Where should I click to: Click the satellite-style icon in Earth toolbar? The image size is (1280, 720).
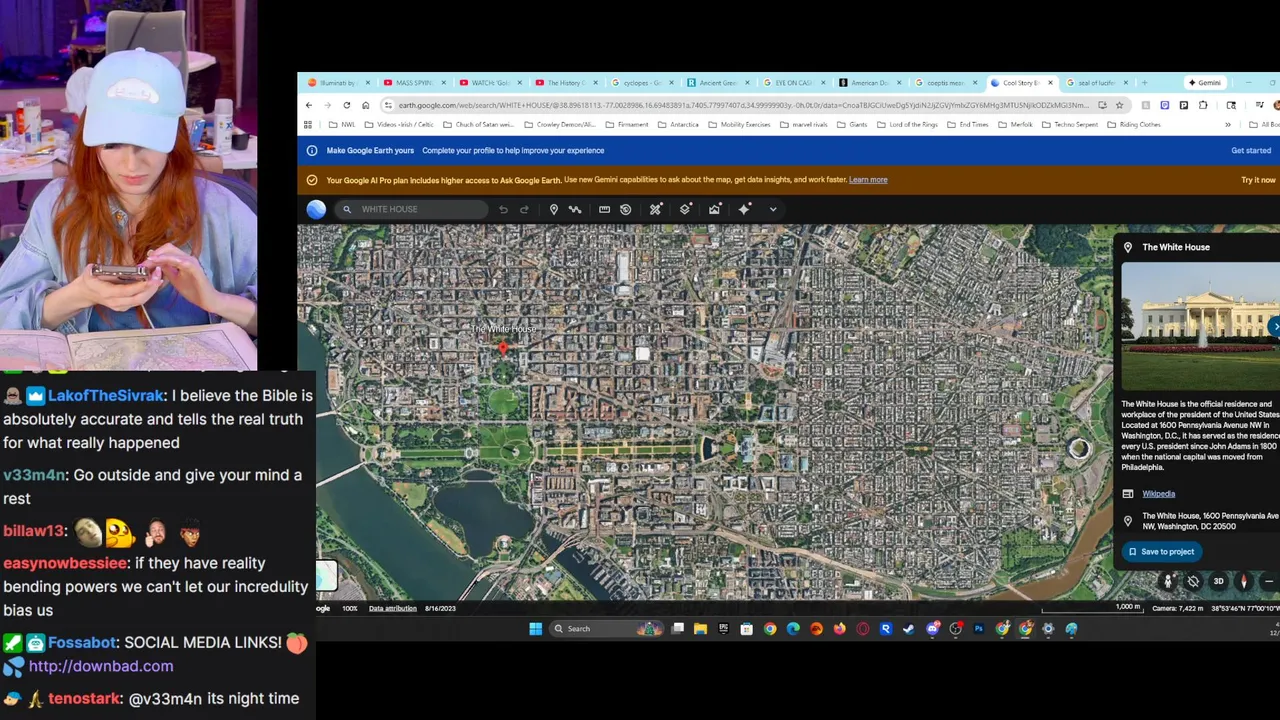coord(656,209)
